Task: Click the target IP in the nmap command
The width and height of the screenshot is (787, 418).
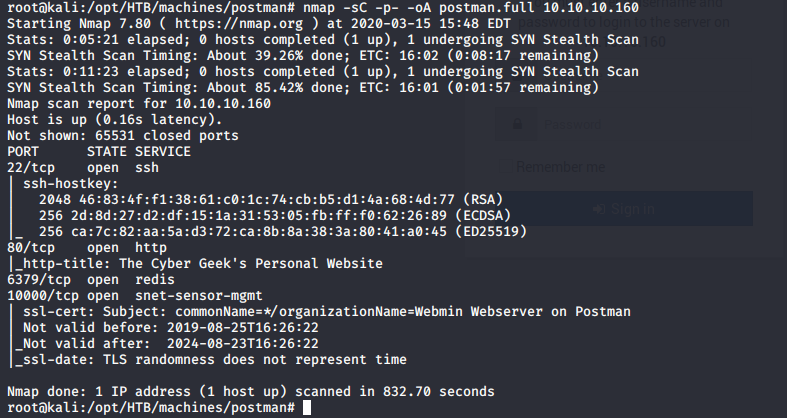Action: coord(586,8)
